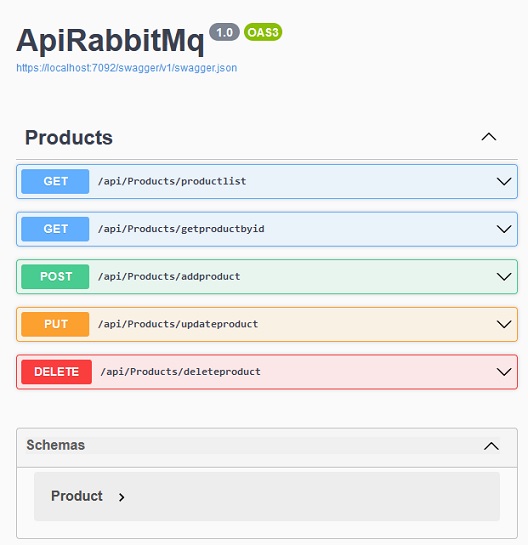Click the PUT method badge

[x=55, y=324]
